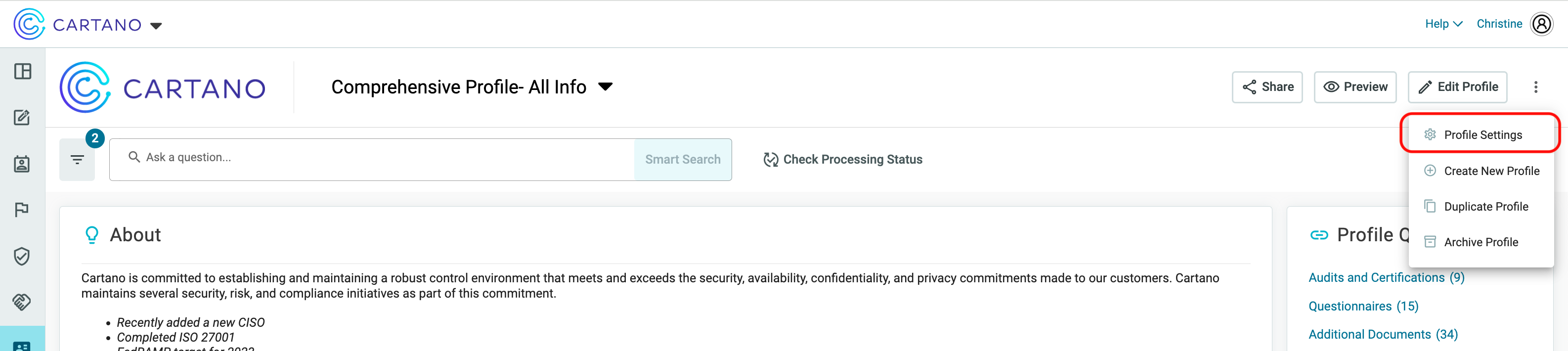This screenshot has width=1568, height=351.
Task: Expand the Comprehensive Profile dropdown arrow
Action: pos(605,87)
